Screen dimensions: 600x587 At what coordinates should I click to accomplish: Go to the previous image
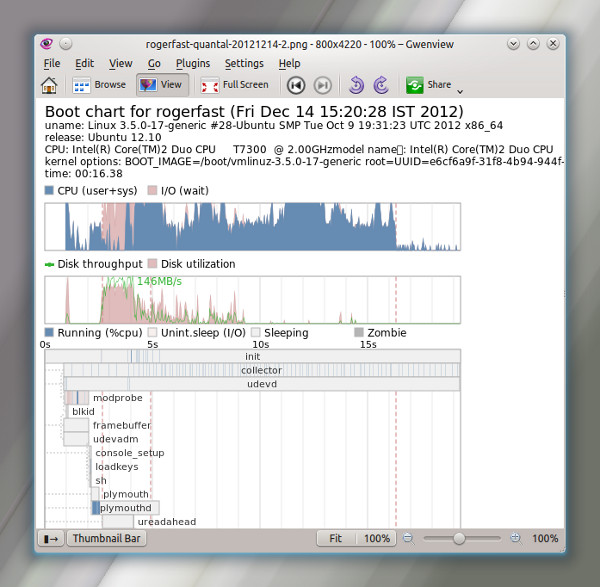pyautogui.click(x=296, y=85)
